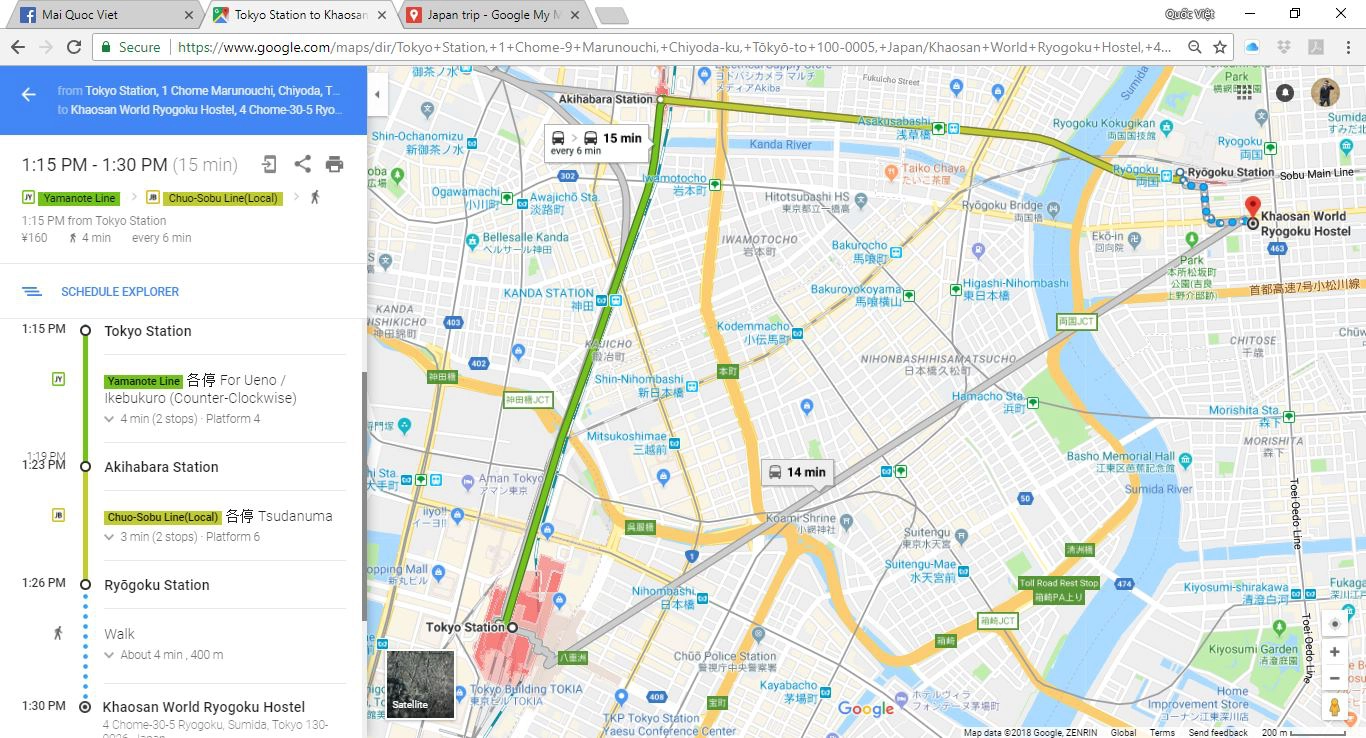The height and width of the screenshot is (738, 1366).
Task: Click the Akihabara Station map marker
Action: [660, 100]
